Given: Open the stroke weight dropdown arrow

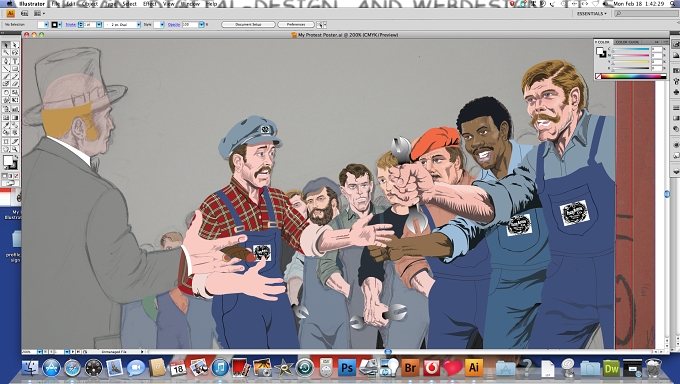Looking at the screenshot, I should (x=99, y=25).
